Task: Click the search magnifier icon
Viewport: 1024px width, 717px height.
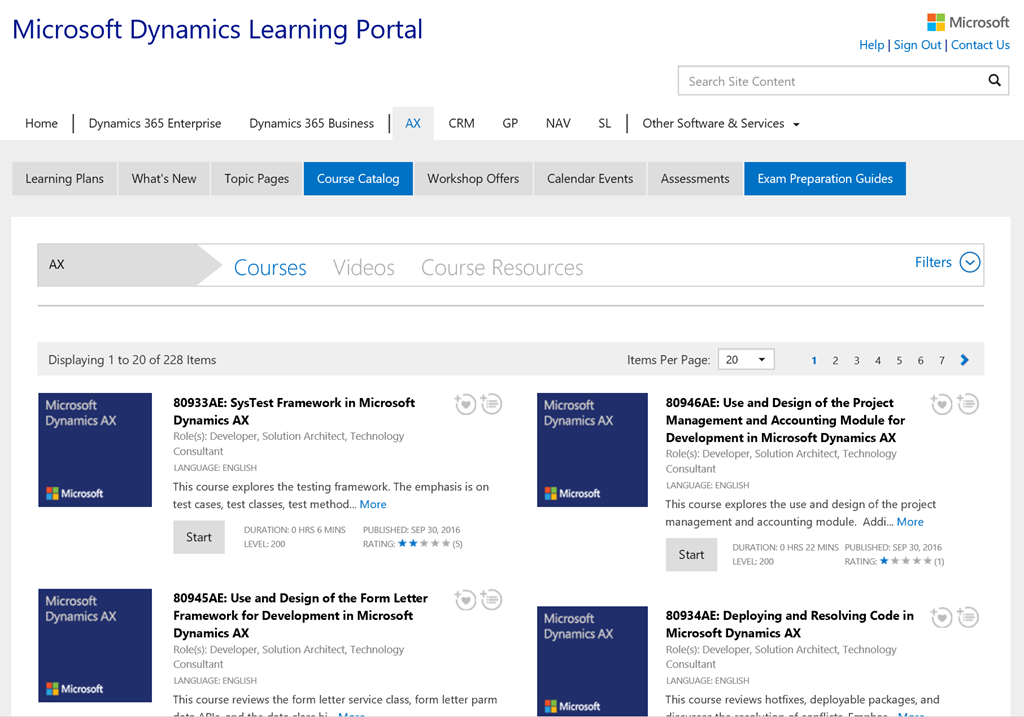Action: (x=994, y=81)
